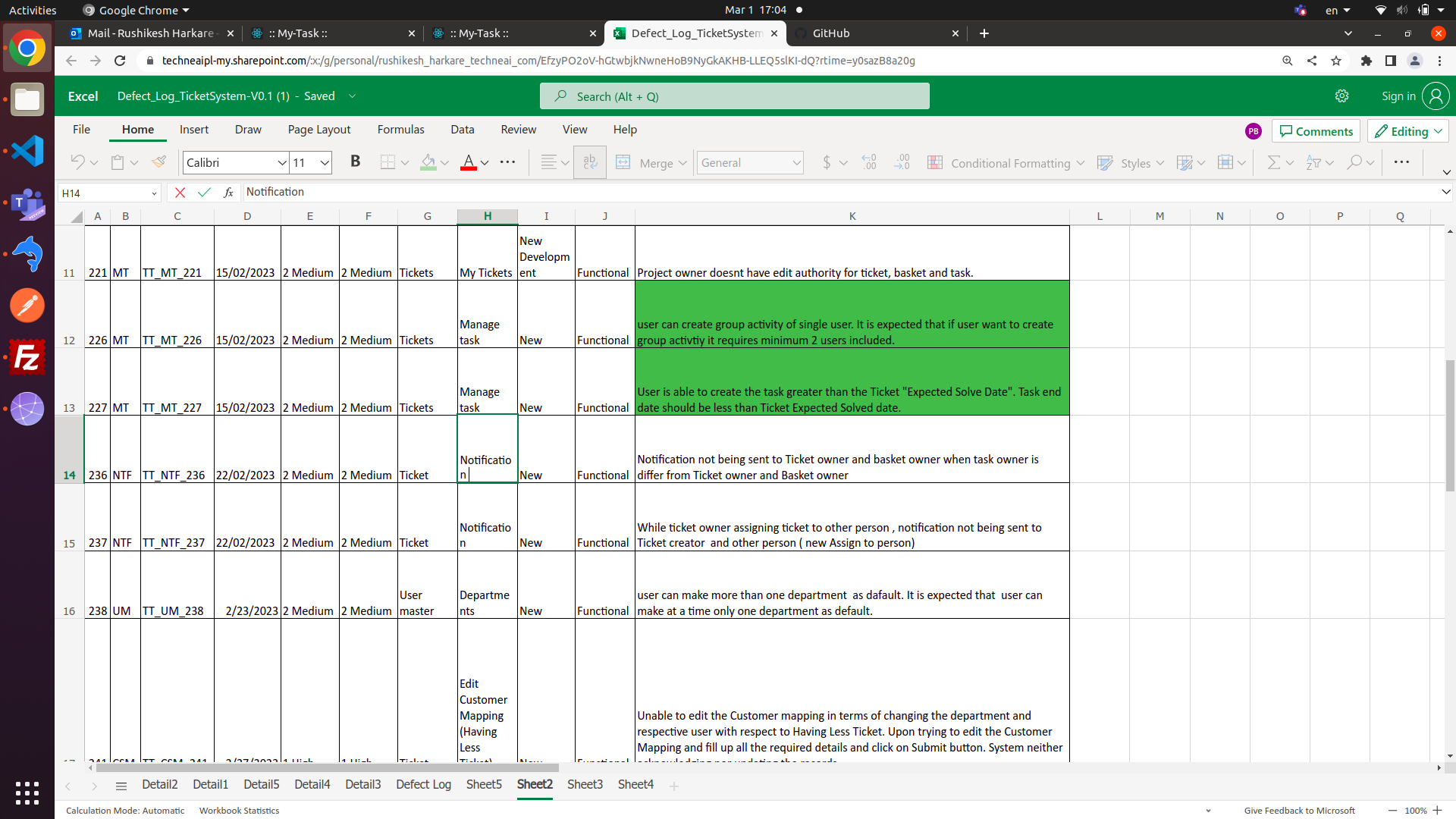Click the Find and Select magnifier icon

pyautogui.click(x=1354, y=162)
